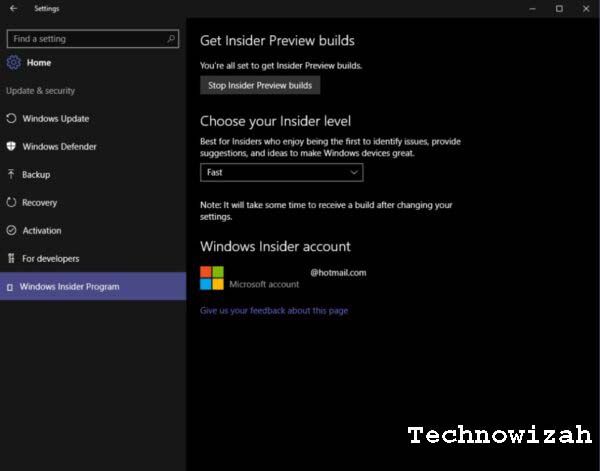This screenshot has width=600, height=471.
Task: Focus the Find a setting search box
Action: (93, 39)
